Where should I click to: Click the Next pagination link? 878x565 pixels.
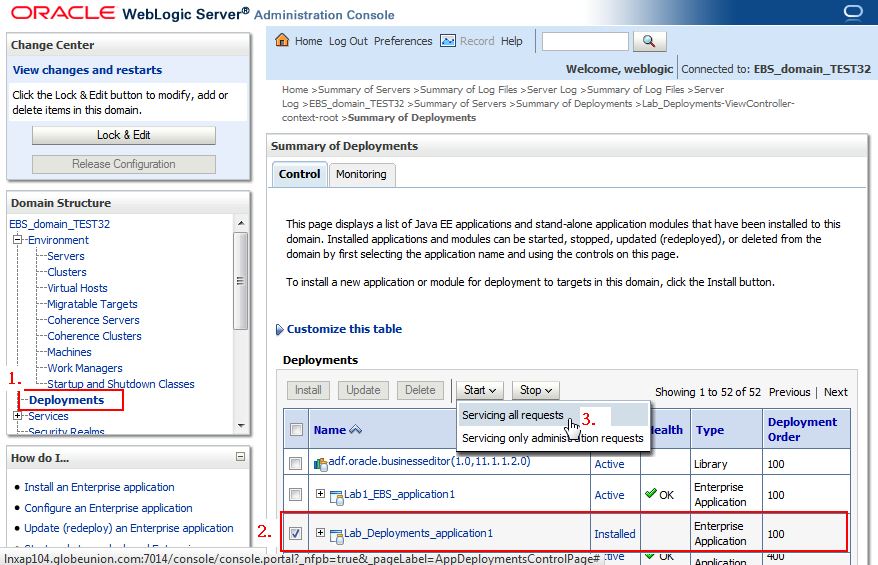835,392
